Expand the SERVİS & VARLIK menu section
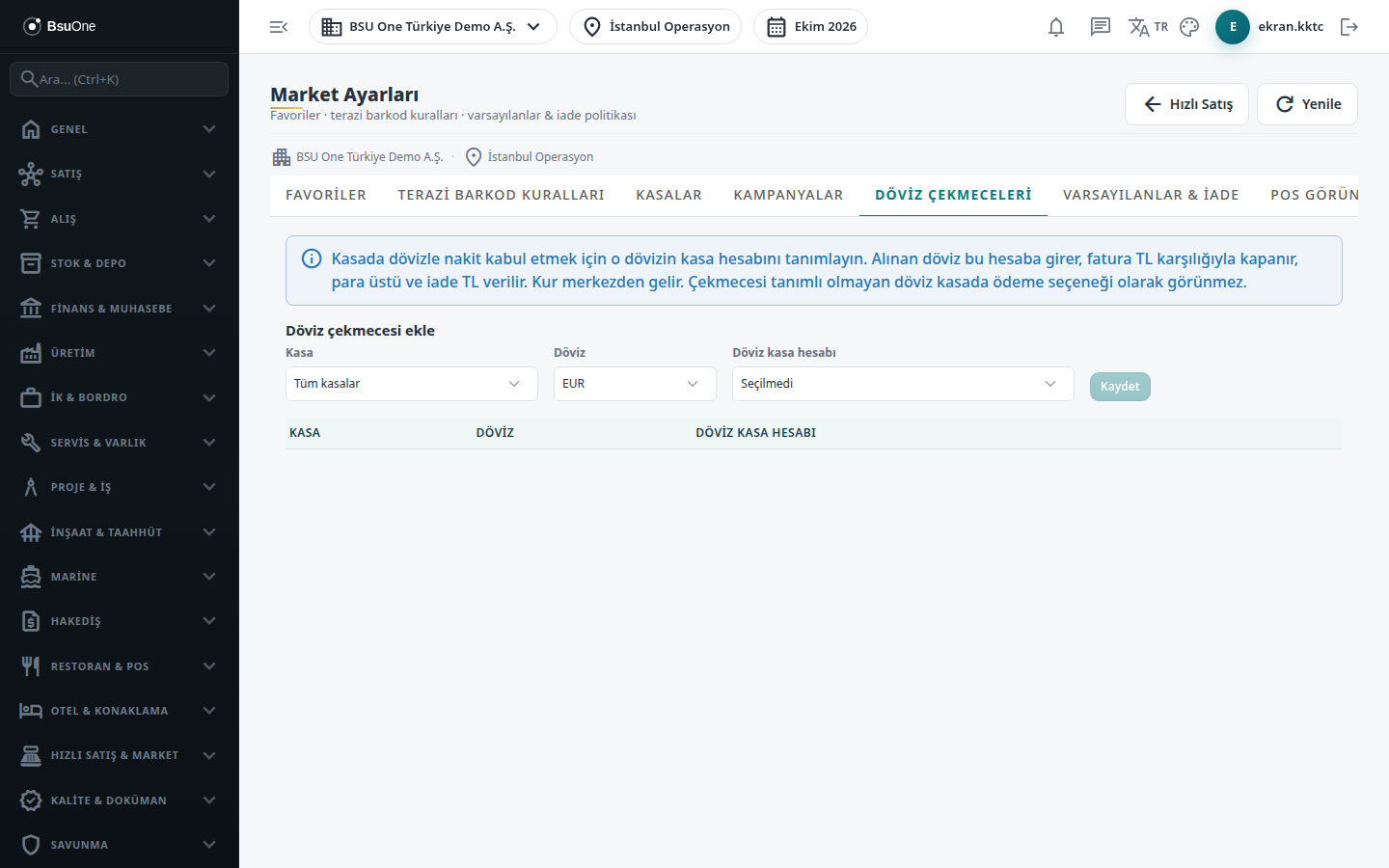Image resolution: width=1389 pixels, height=868 pixels. pos(120,443)
